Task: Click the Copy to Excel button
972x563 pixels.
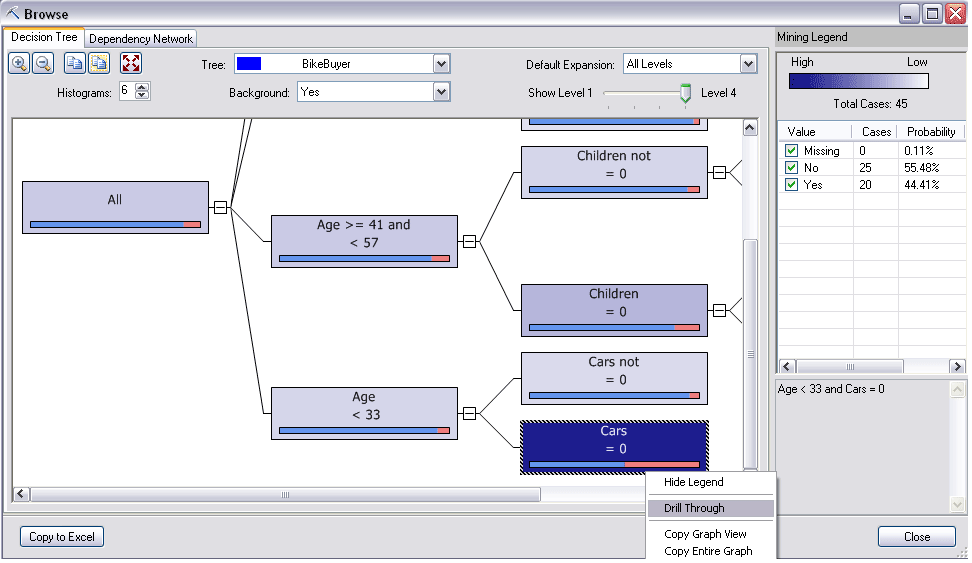Action: pyautogui.click(x=62, y=537)
